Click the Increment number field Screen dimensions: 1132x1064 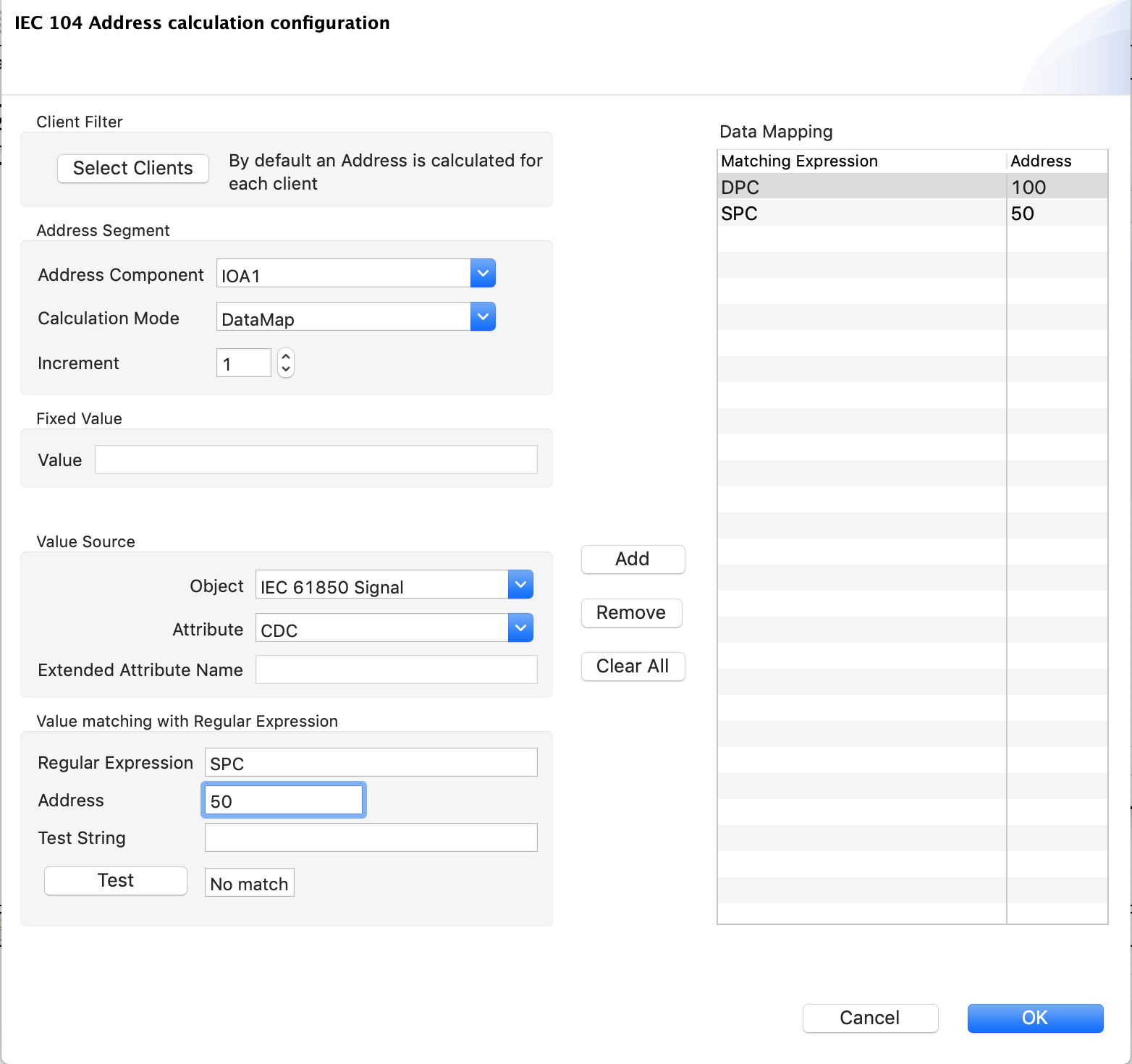click(x=243, y=363)
